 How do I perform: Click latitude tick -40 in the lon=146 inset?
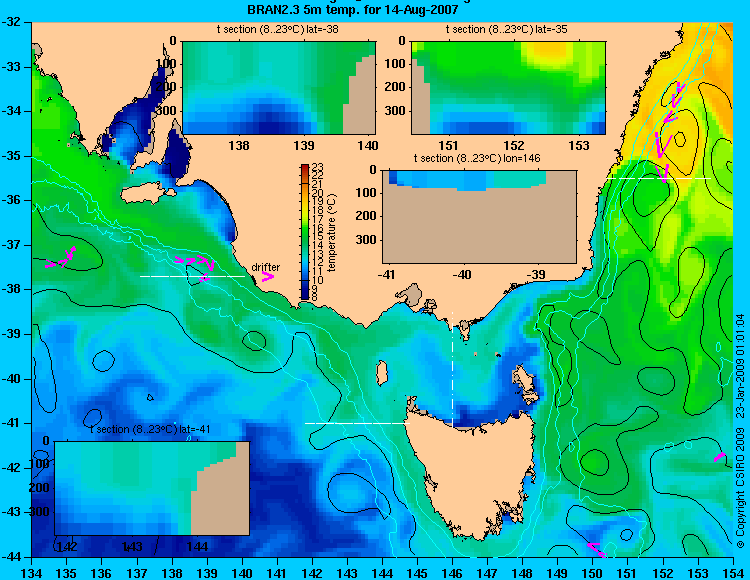tap(462, 274)
